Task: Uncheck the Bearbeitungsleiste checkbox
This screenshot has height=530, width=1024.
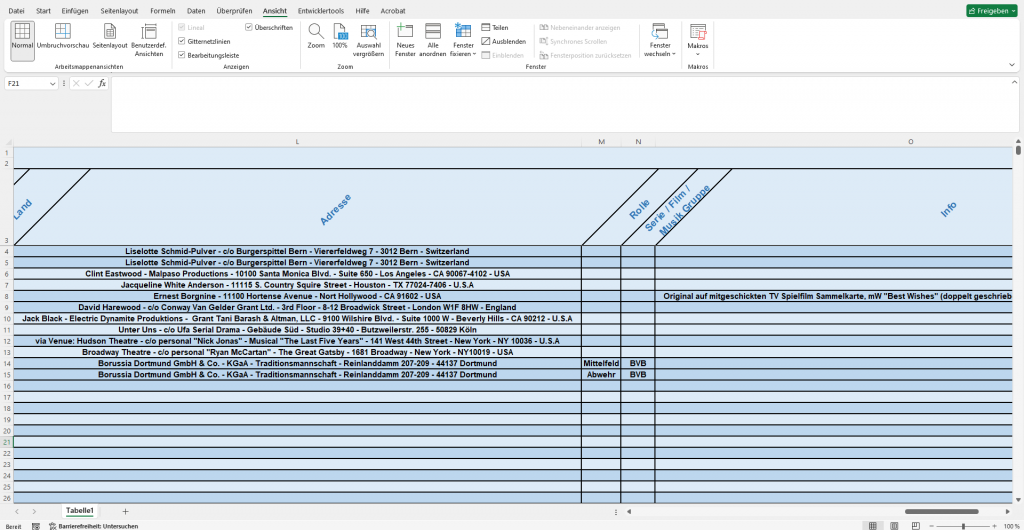Action: [181, 55]
